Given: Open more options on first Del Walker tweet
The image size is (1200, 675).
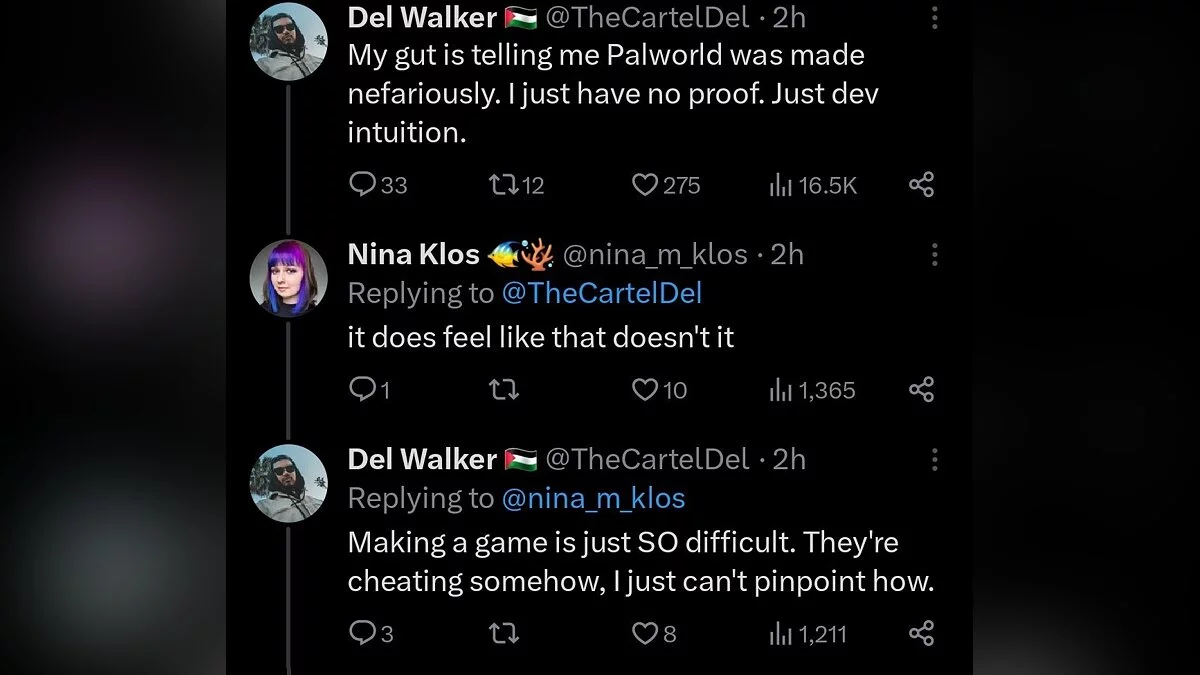Looking at the screenshot, I should pos(934,18).
